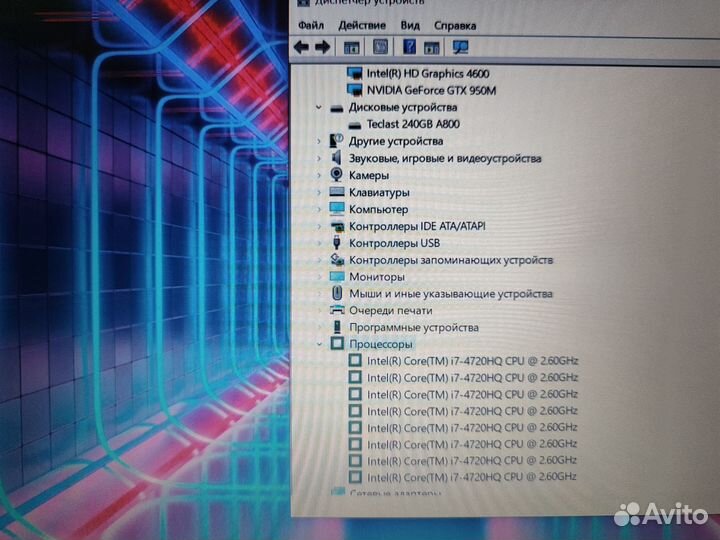Screen dimensions: 720x540
Task: Toggle the console tree toolbar icon
Action: [351, 47]
